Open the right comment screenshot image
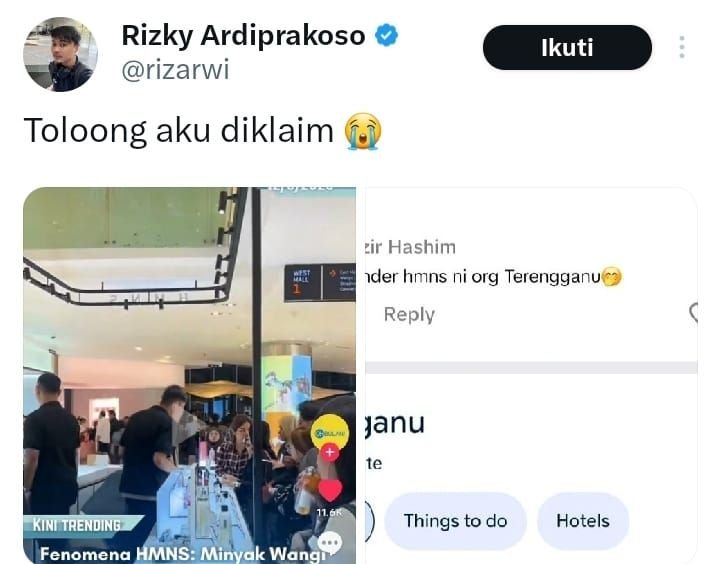Viewport: 720px width, 564px height. (531, 375)
